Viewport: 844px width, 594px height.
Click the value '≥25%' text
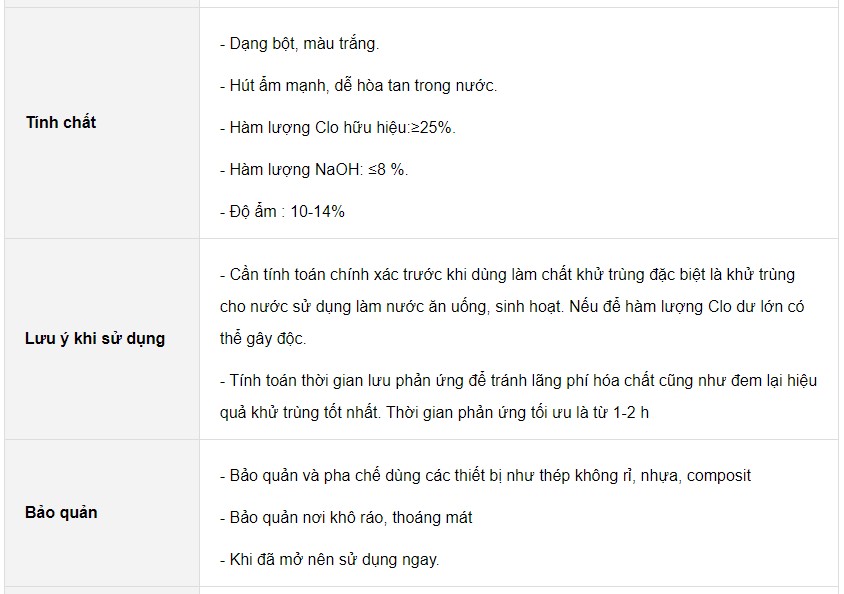tap(433, 128)
